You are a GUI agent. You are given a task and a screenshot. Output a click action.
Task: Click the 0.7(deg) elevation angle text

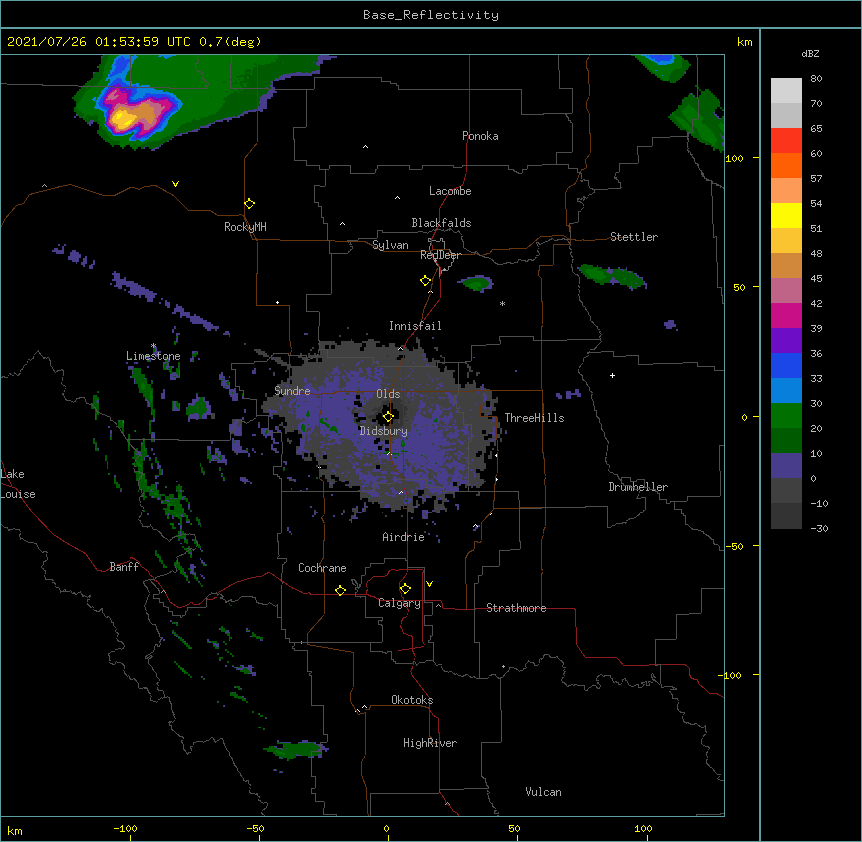pos(230,42)
